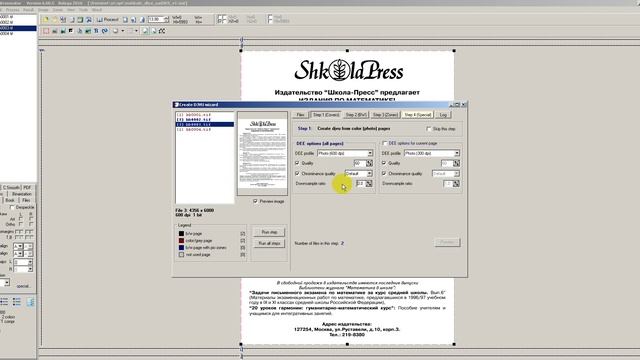Open the Zones menu in the menu bar

58,9
